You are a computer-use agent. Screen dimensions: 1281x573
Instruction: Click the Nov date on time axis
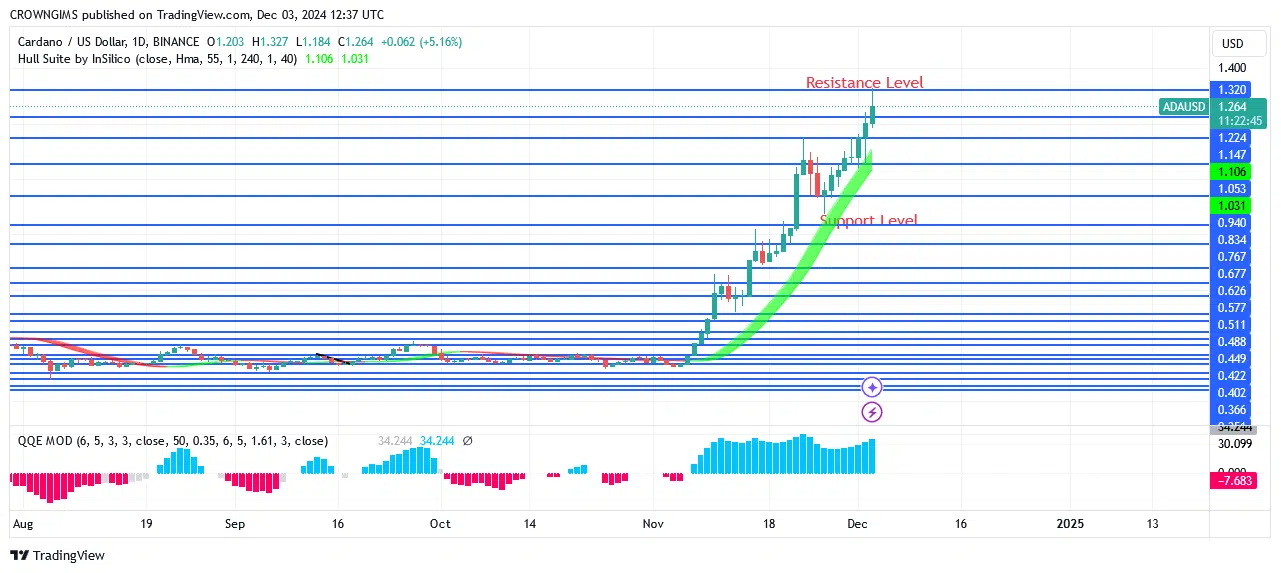point(653,523)
